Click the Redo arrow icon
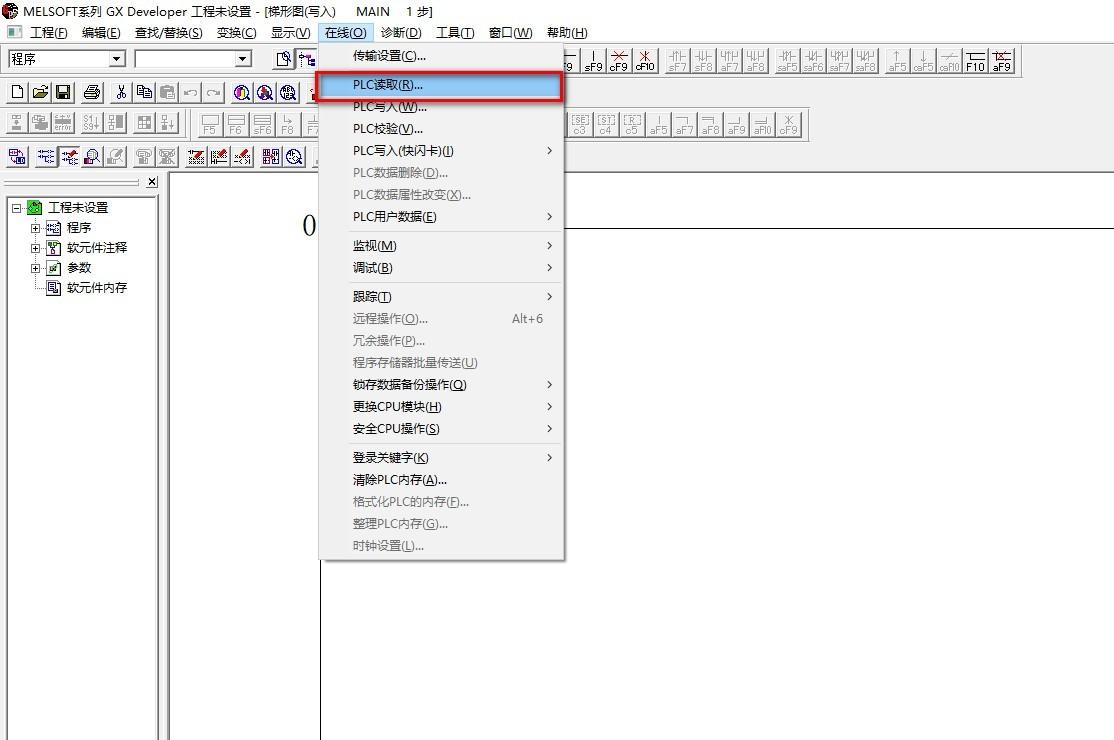 point(213,92)
